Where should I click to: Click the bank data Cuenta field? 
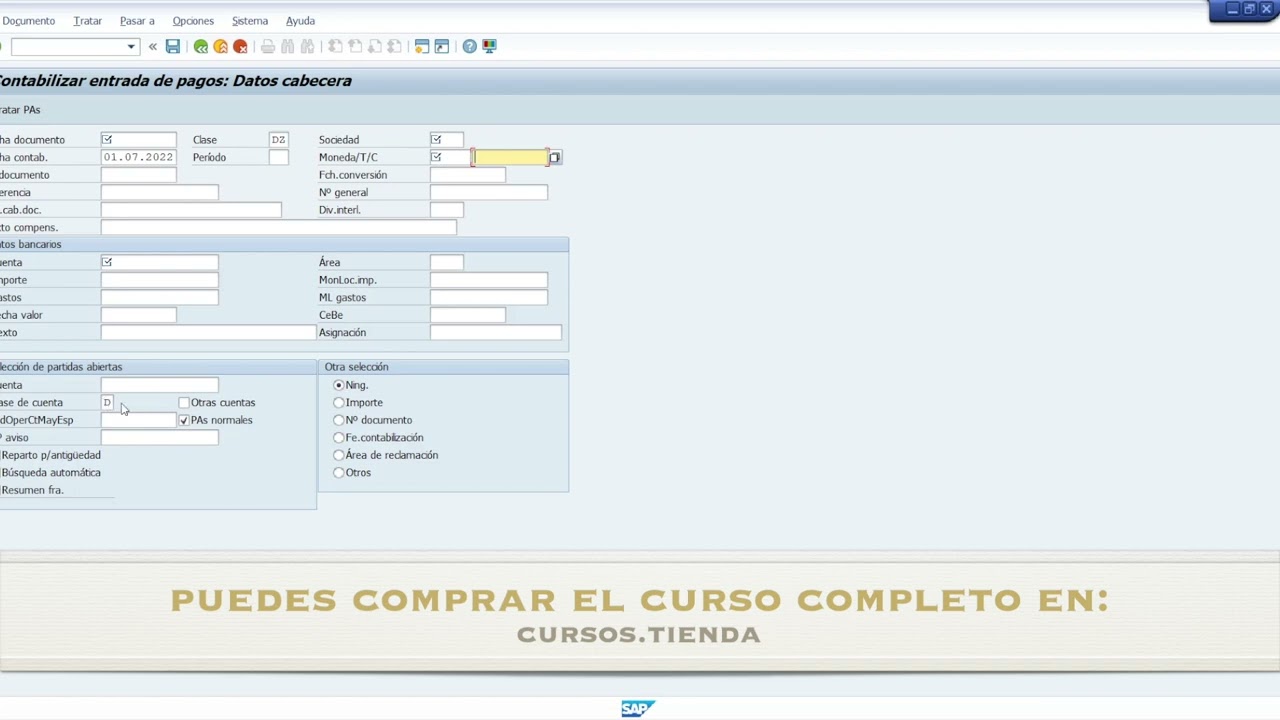(x=160, y=263)
